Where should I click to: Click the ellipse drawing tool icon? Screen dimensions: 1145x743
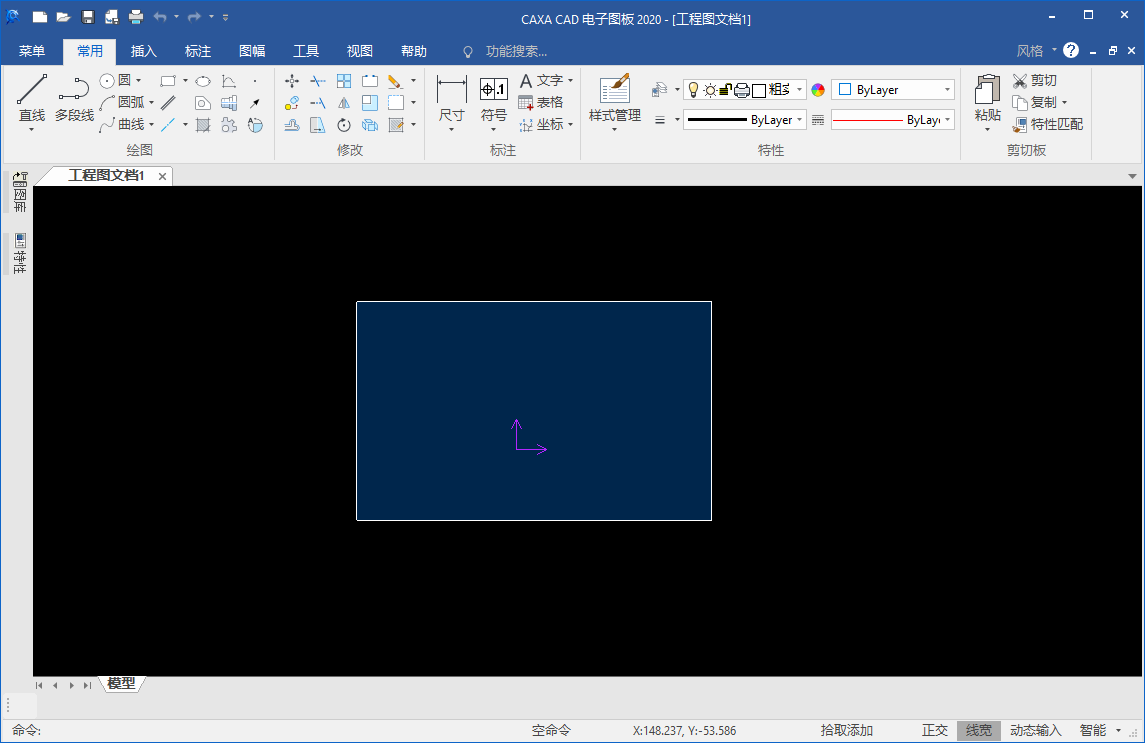pyautogui.click(x=203, y=81)
